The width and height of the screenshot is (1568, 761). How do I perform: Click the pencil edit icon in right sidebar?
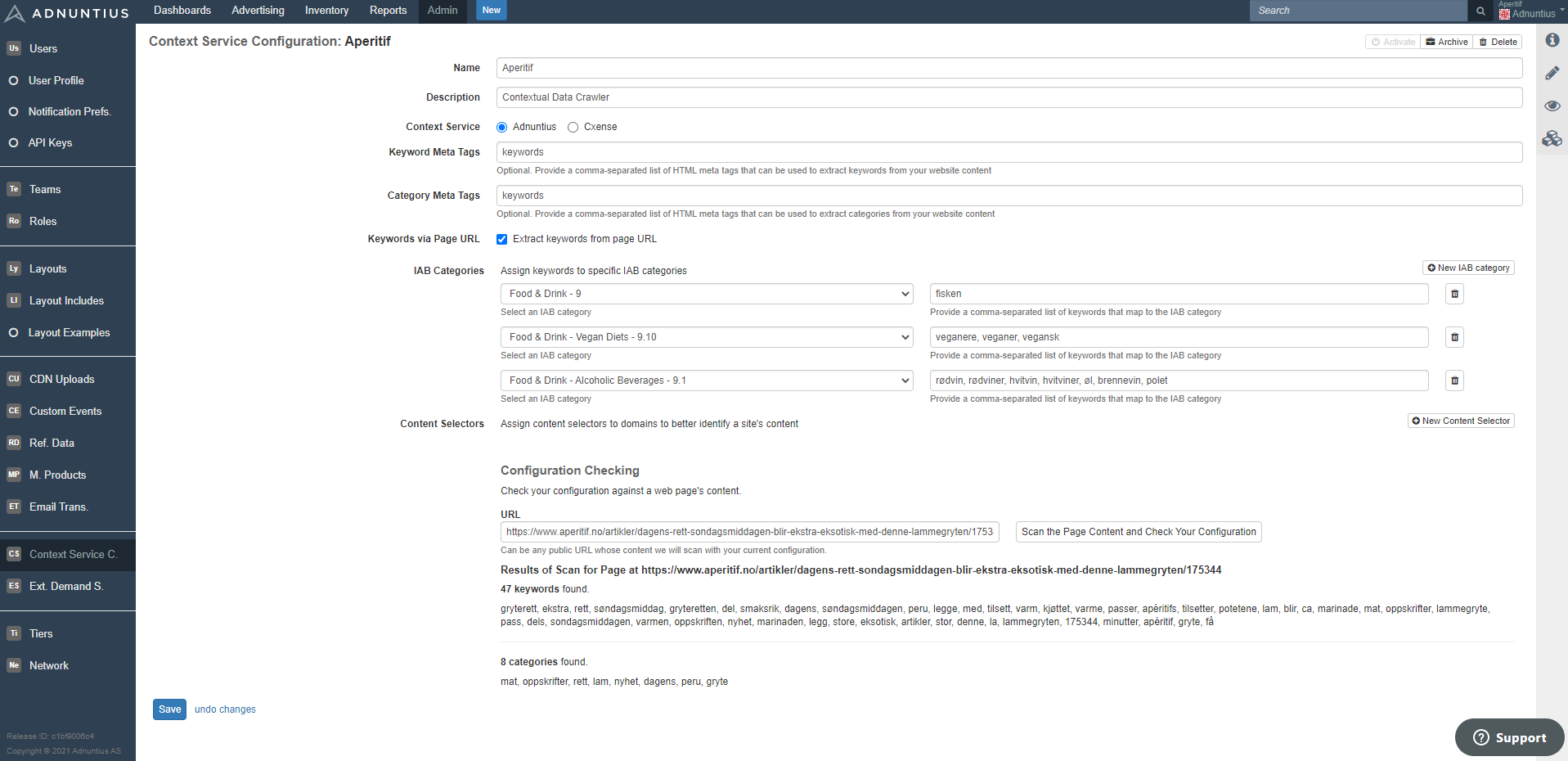(x=1552, y=73)
